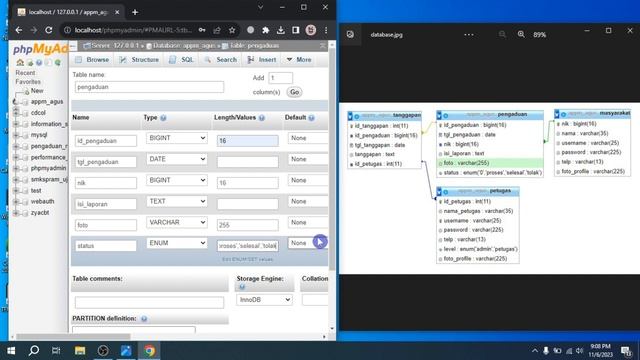Switch to the Browse tab
Screen dimensions: 640x360
[x=93, y=60]
